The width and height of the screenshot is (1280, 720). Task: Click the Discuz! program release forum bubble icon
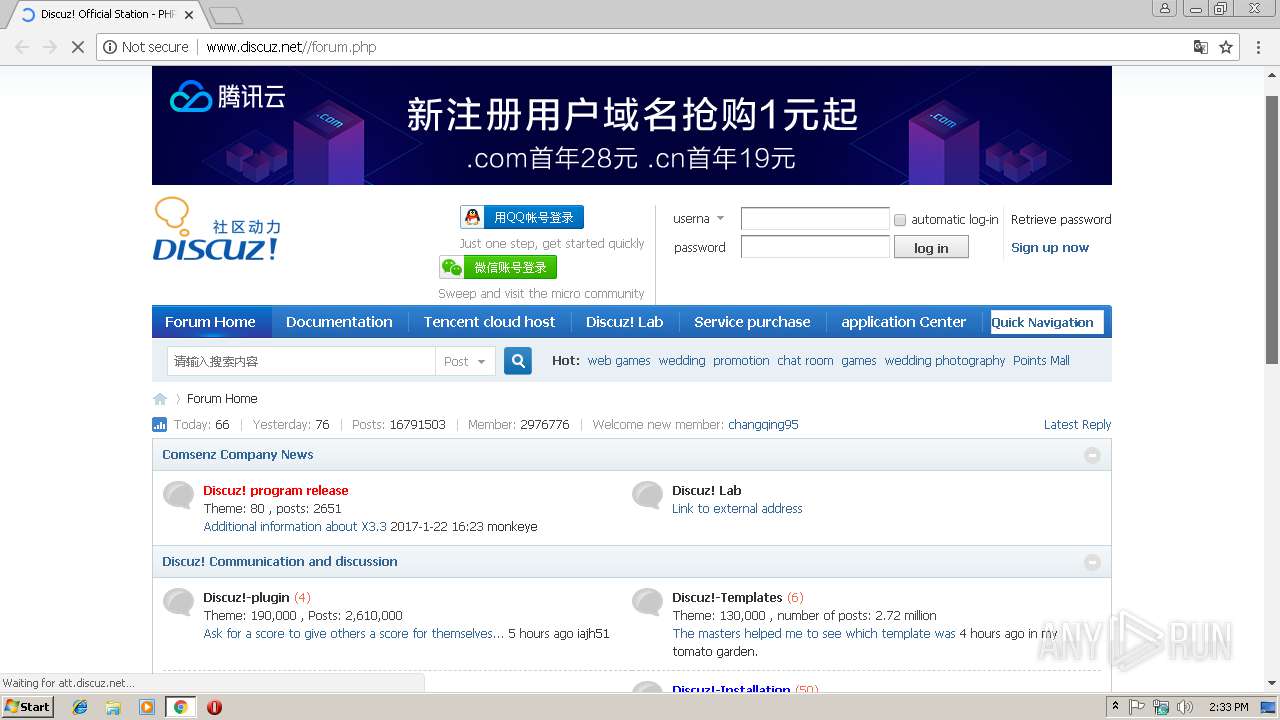[x=179, y=495]
